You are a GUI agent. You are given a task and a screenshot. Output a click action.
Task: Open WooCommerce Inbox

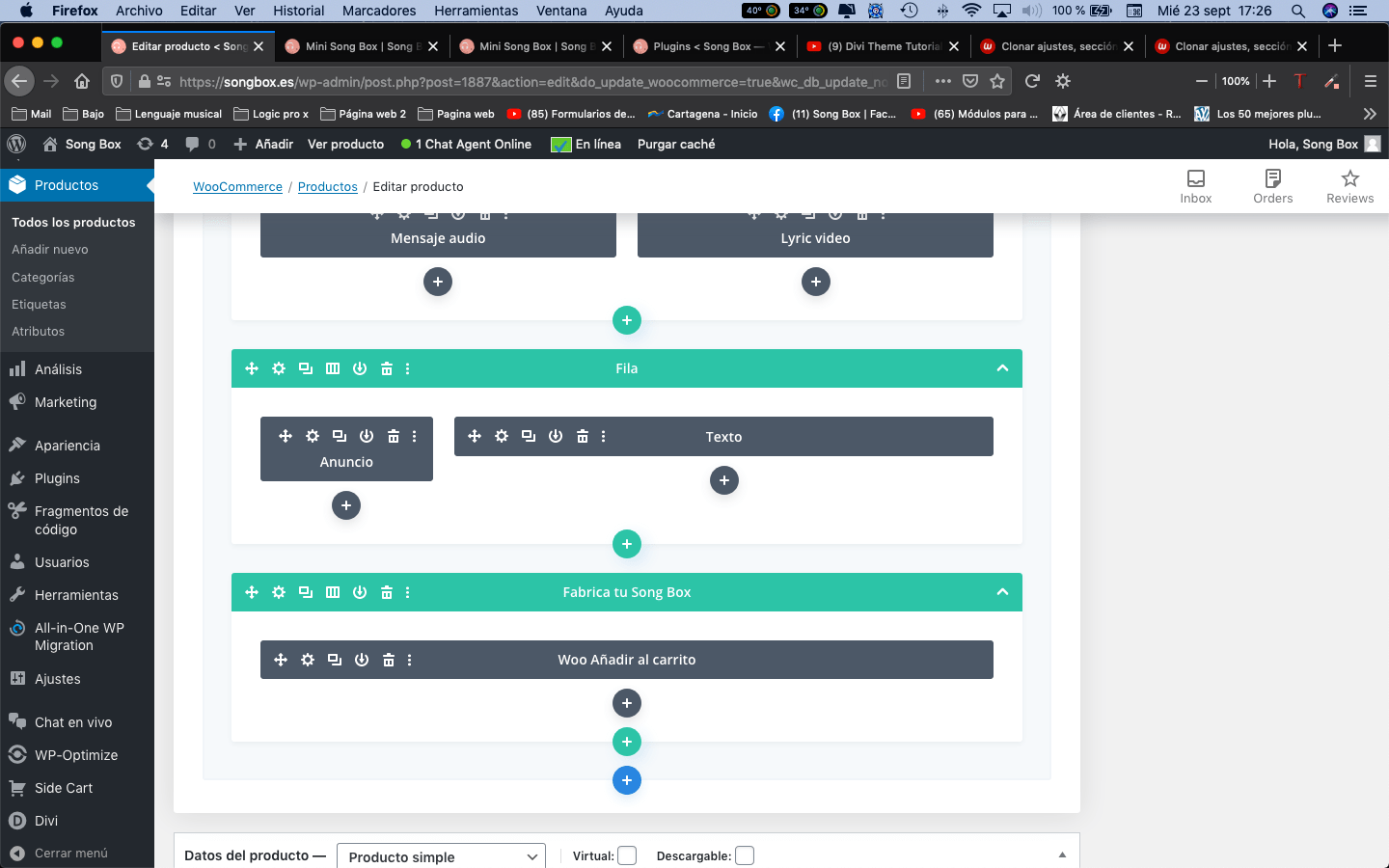[1196, 186]
